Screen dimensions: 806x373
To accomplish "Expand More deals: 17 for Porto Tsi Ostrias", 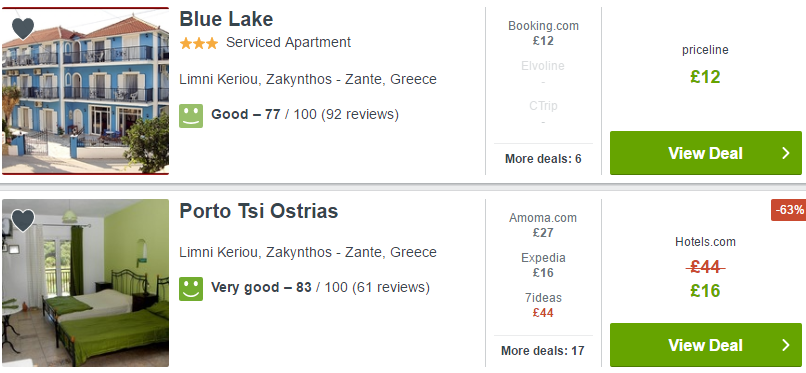I will (543, 351).
